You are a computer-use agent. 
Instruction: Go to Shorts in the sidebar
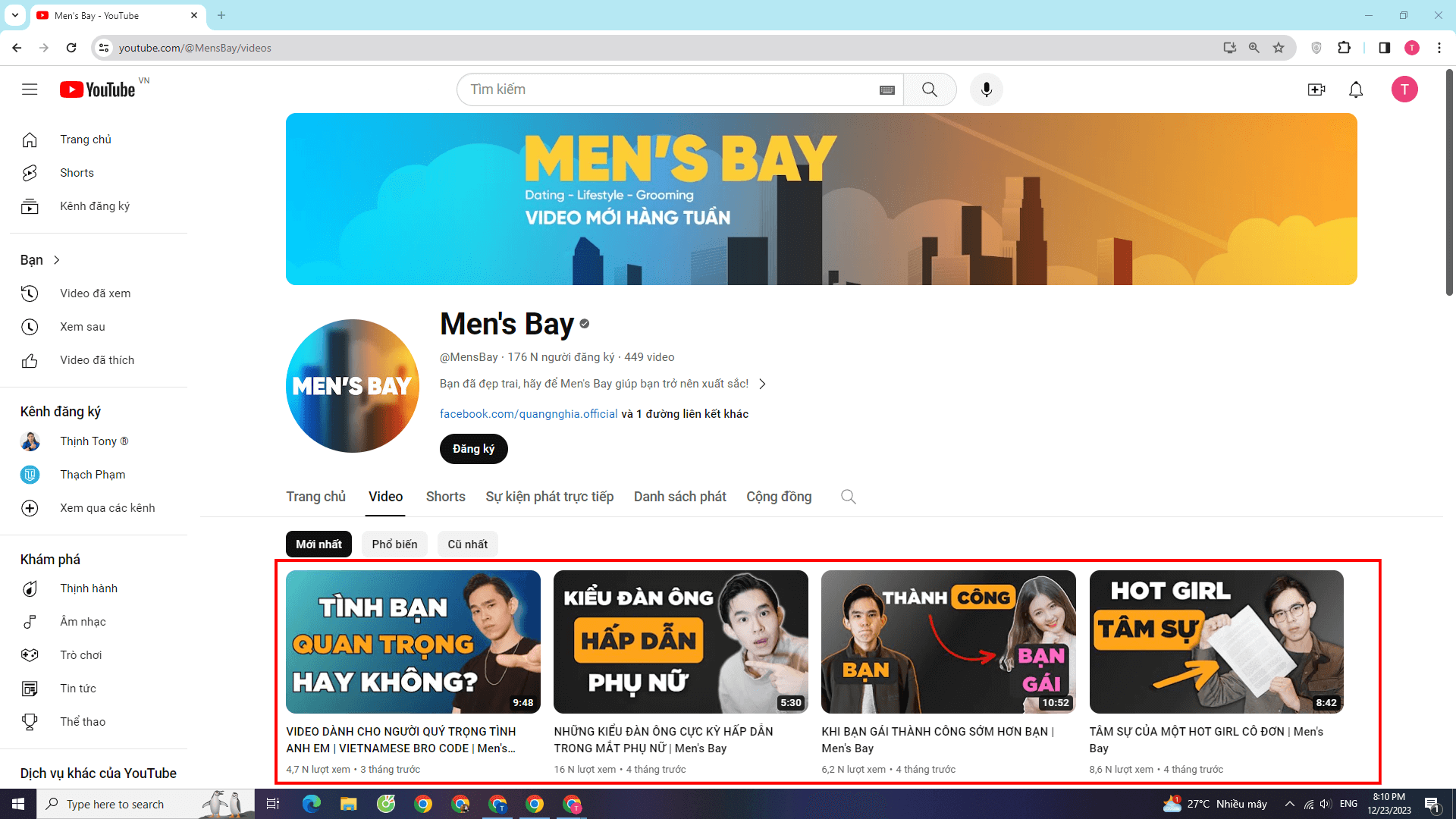coord(77,173)
